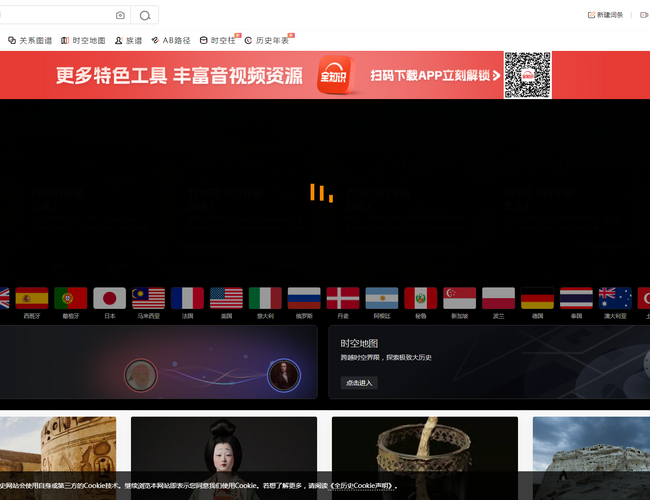Image resolution: width=650 pixels, height=500 pixels.
Task: Choose the United States flag
Action: [226, 298]
